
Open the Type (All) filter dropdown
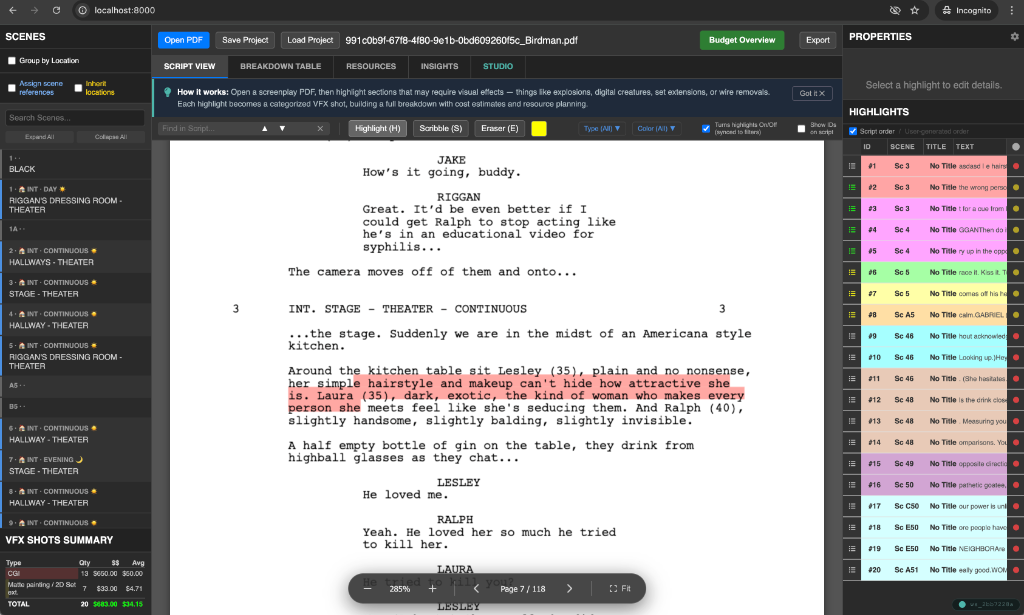pos(600,128)
